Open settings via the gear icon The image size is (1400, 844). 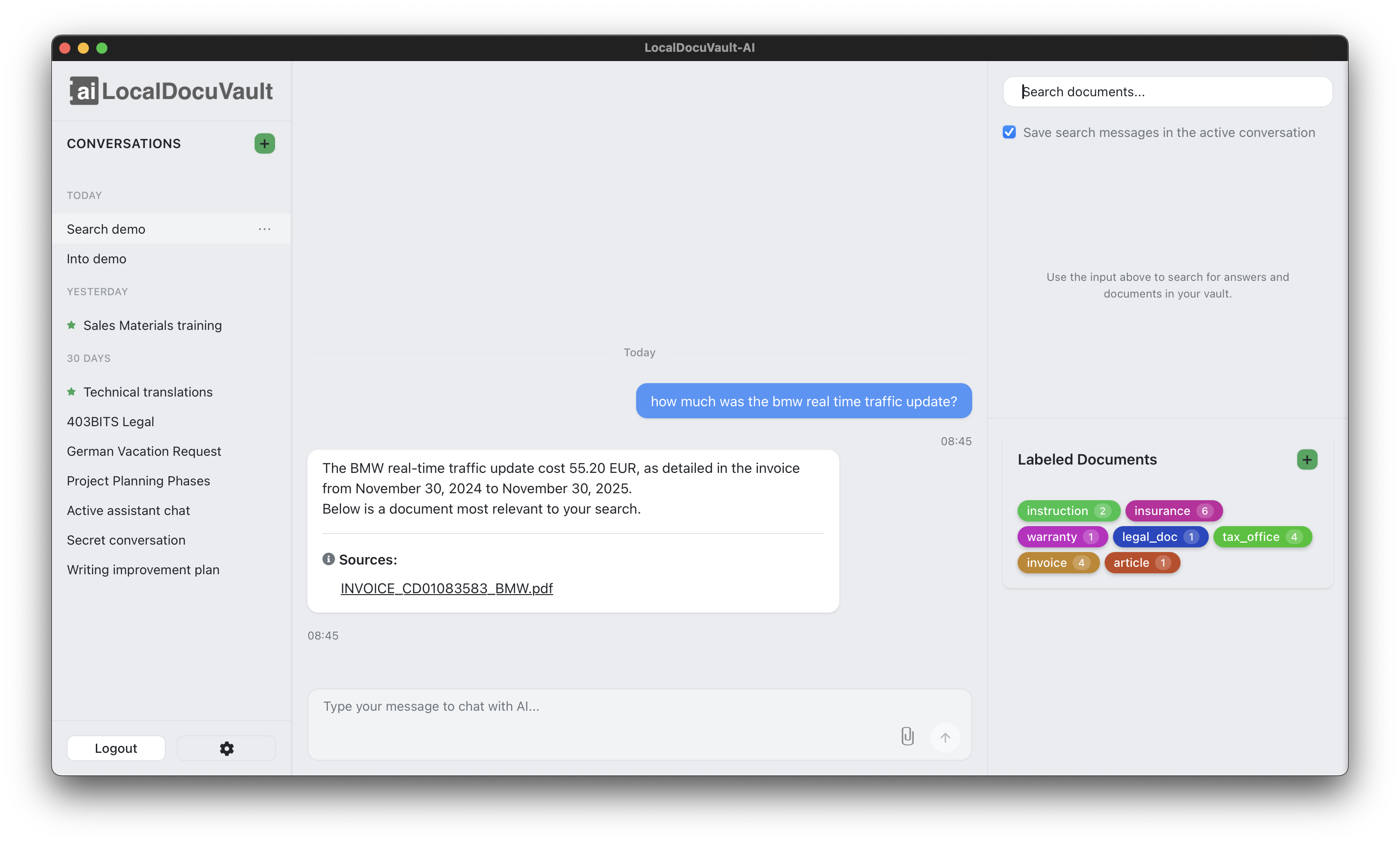[227, 748]
